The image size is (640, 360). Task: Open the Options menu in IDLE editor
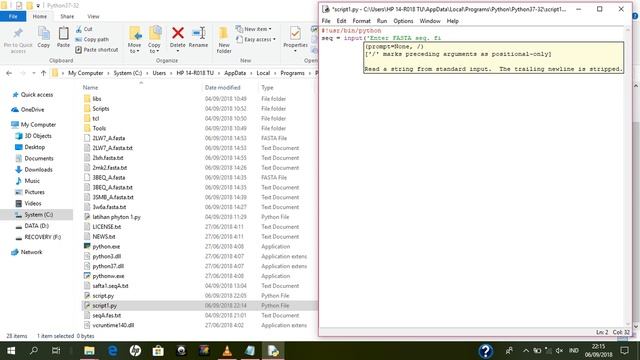(x=403, y=21)
